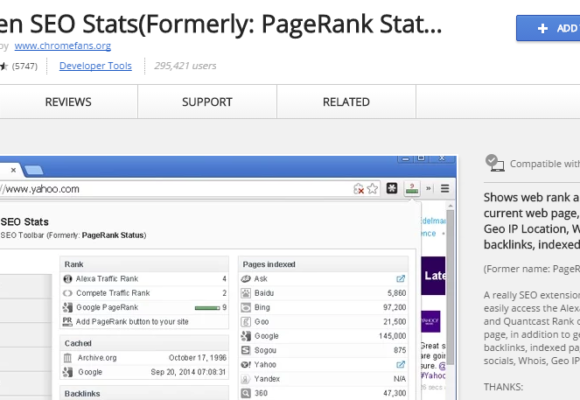Close the browser tab in the screenshot

13,170
